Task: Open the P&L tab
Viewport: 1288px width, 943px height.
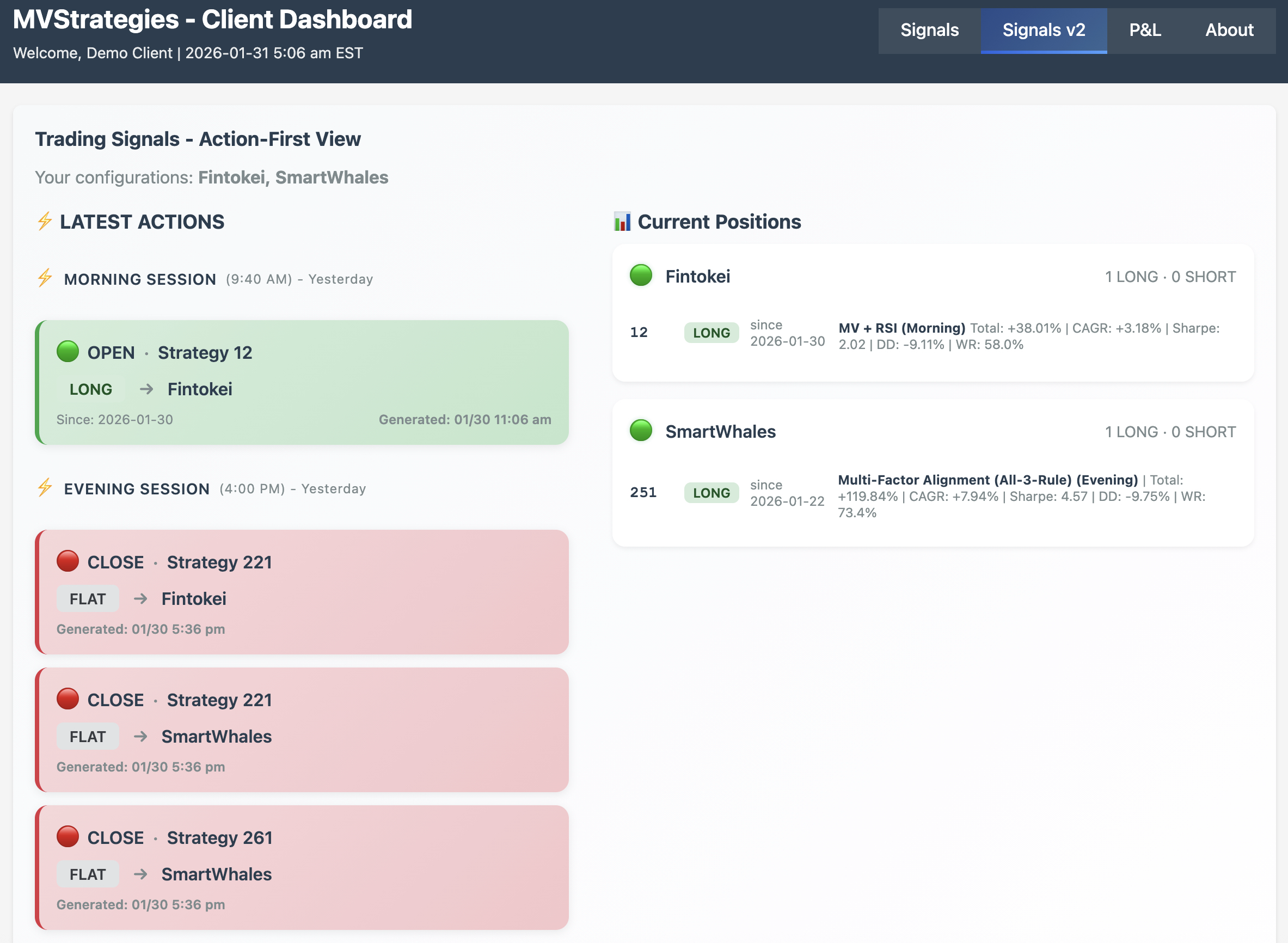Action: point(1145,30)
